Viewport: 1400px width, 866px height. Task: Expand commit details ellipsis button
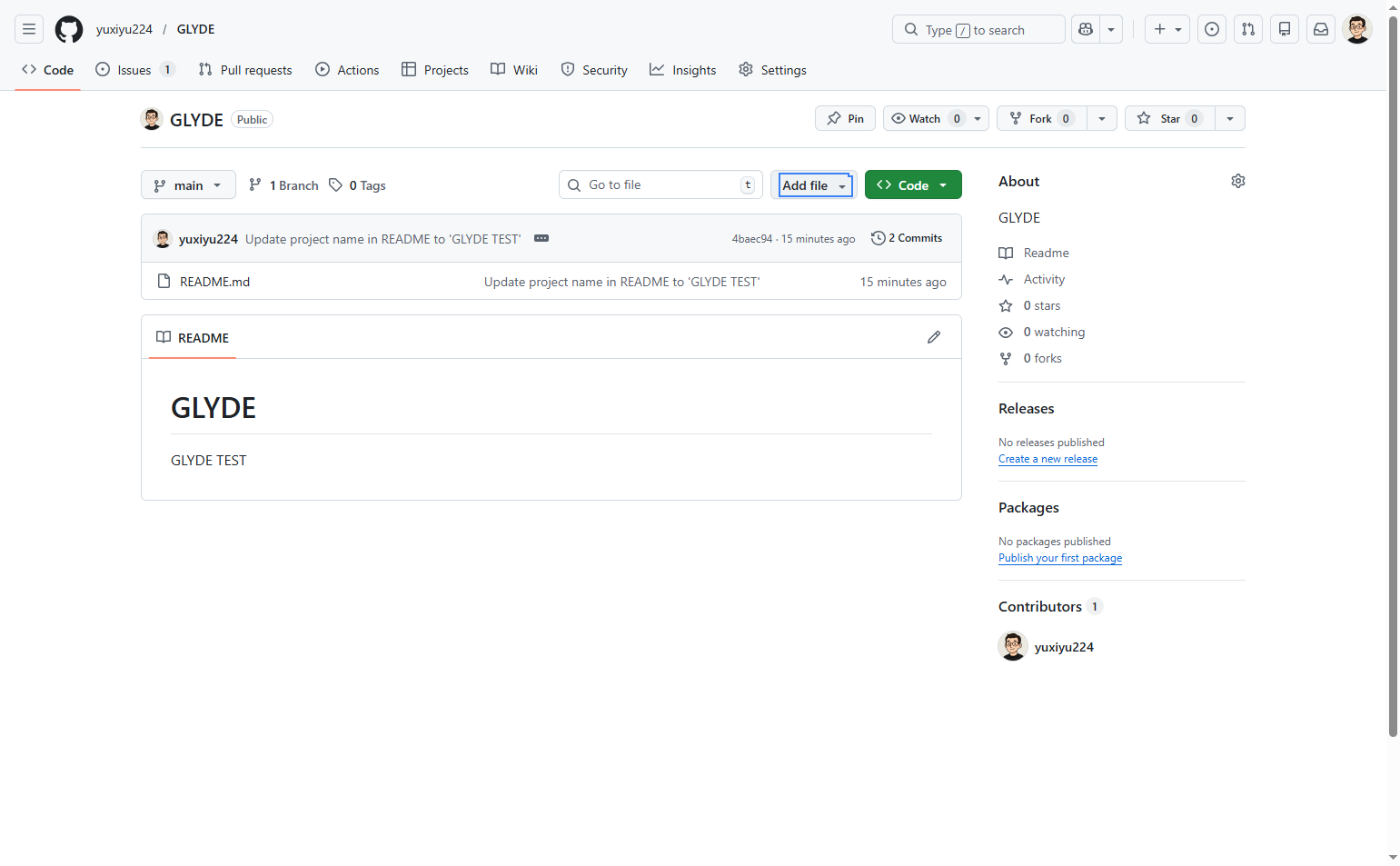(x=541, y=238)
